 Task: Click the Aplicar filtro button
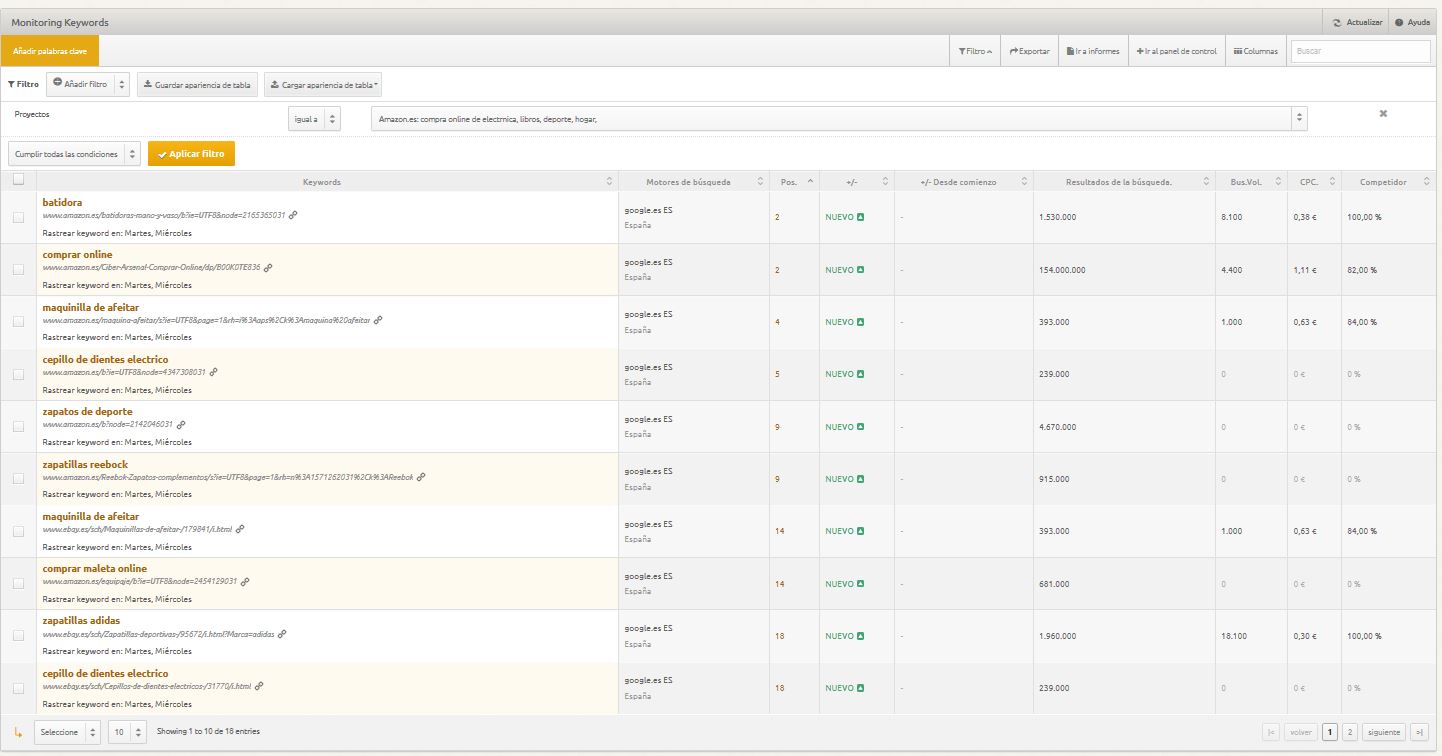point(191,154)
